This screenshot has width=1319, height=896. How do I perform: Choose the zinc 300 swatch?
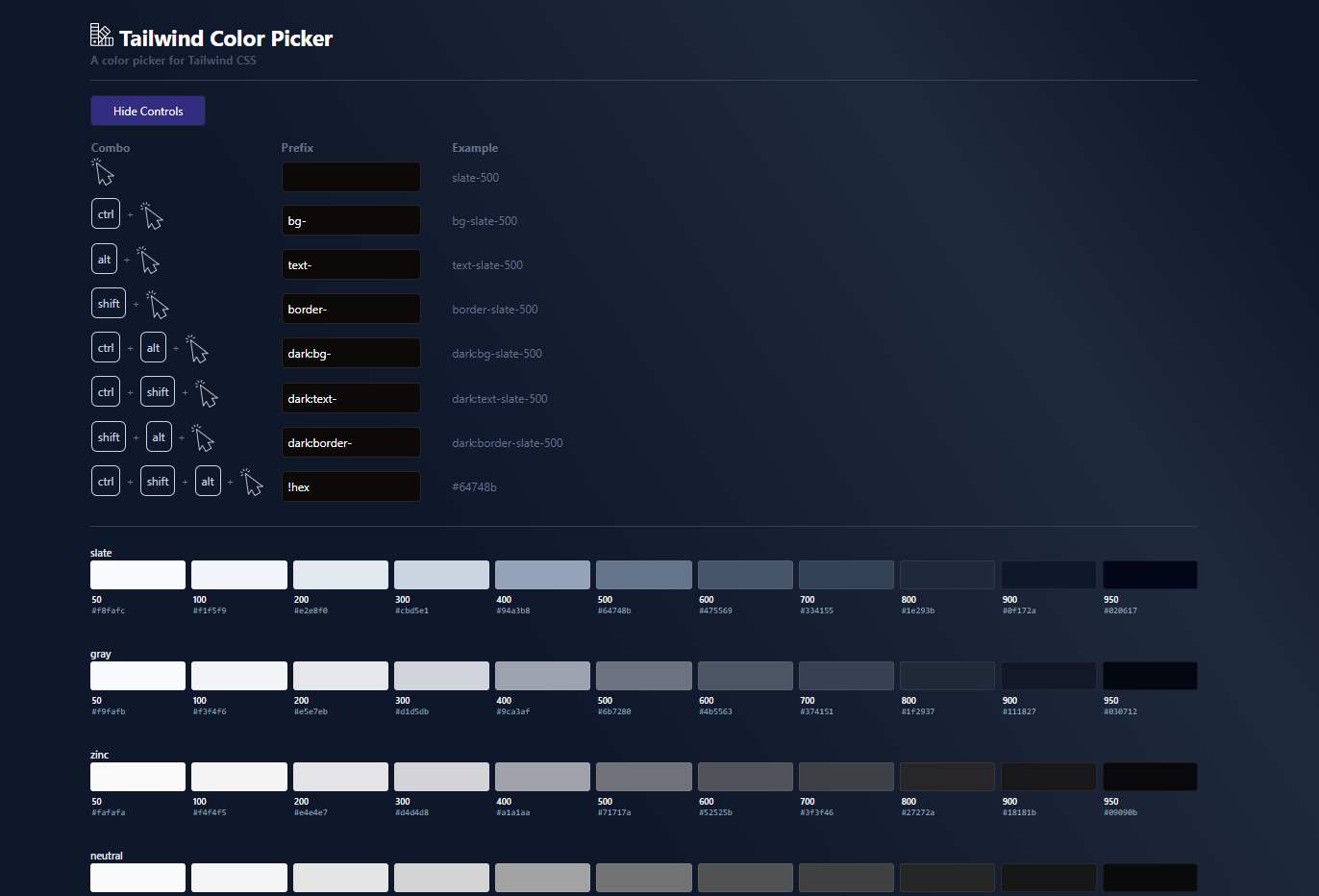441,777
